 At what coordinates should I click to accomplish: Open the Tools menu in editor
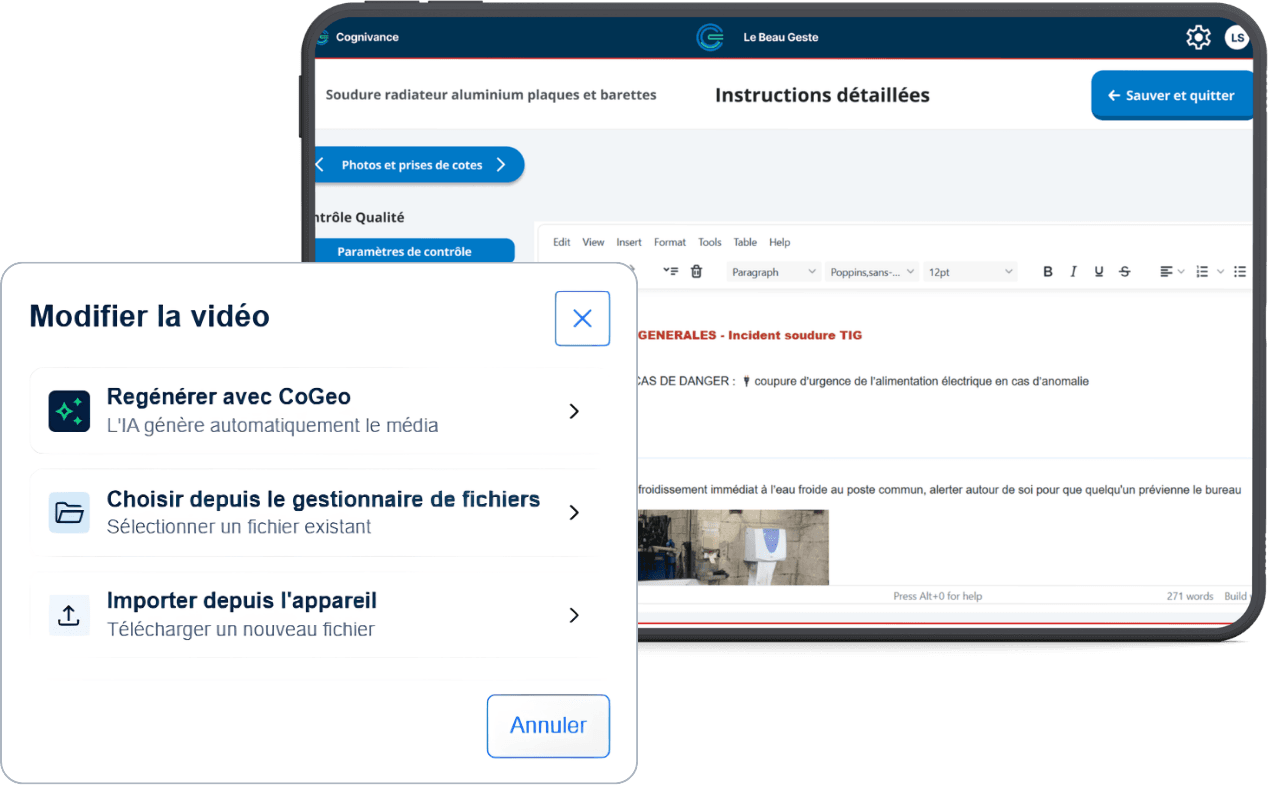710,242
